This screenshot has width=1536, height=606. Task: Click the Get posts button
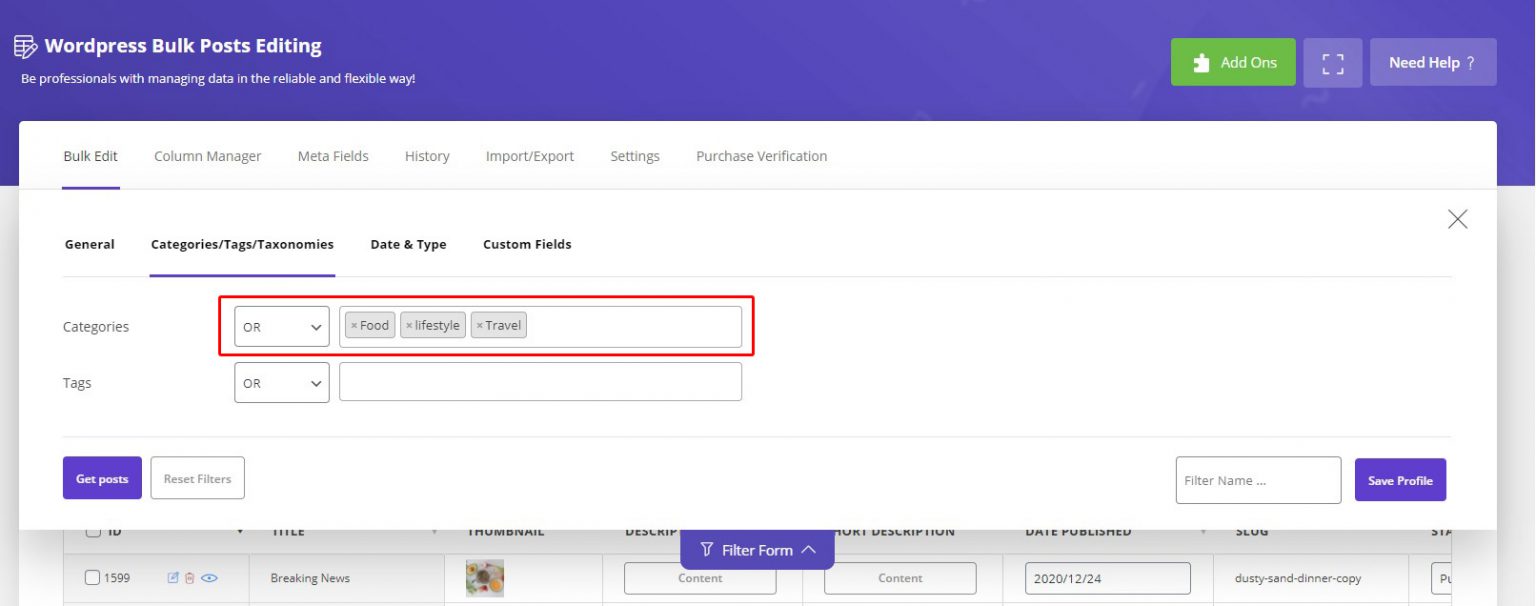tap(102, 479)
